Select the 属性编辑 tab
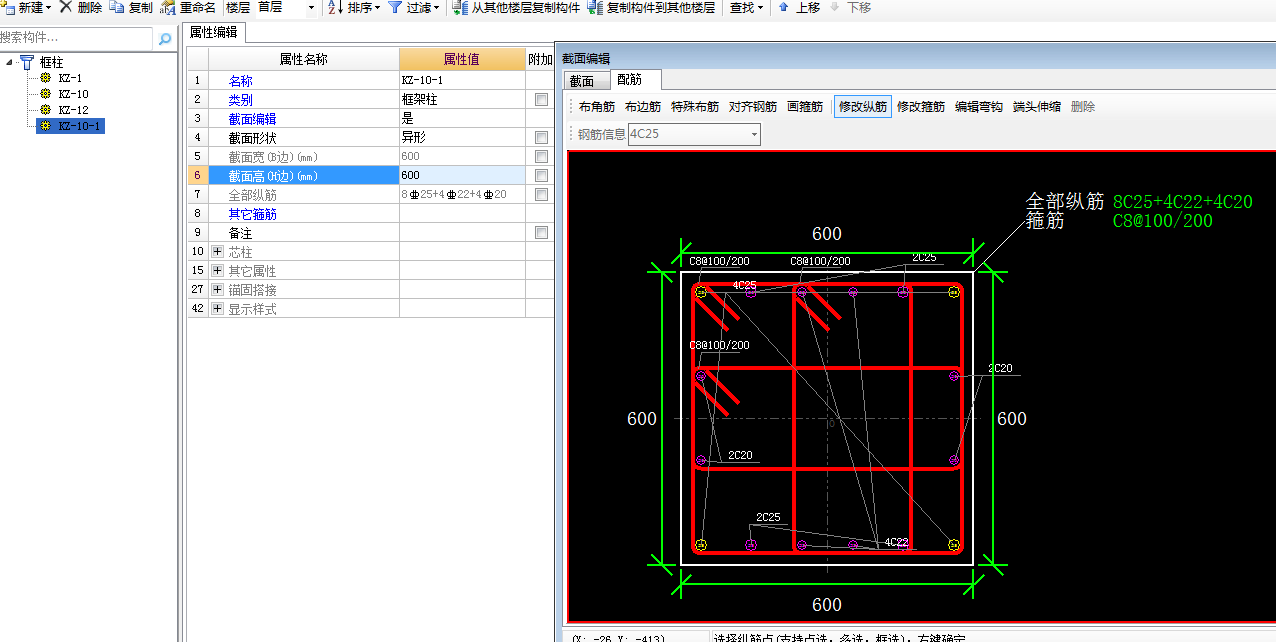 coord(214,32)
